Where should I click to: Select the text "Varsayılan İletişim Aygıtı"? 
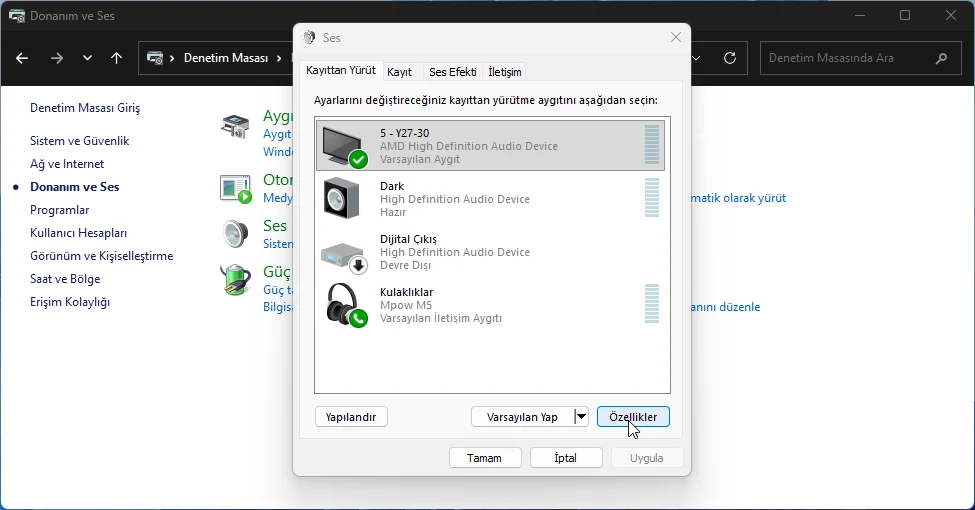(441, 318)
